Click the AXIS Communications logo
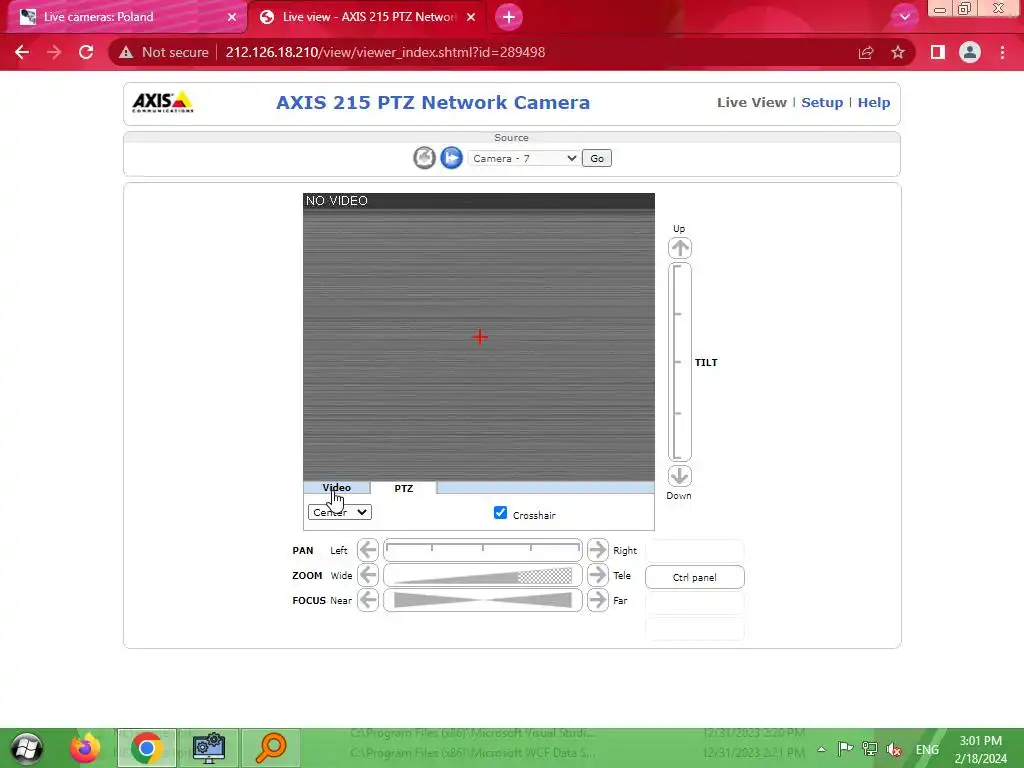This screenshot has height=768, width=1024. tap(163, 103)
